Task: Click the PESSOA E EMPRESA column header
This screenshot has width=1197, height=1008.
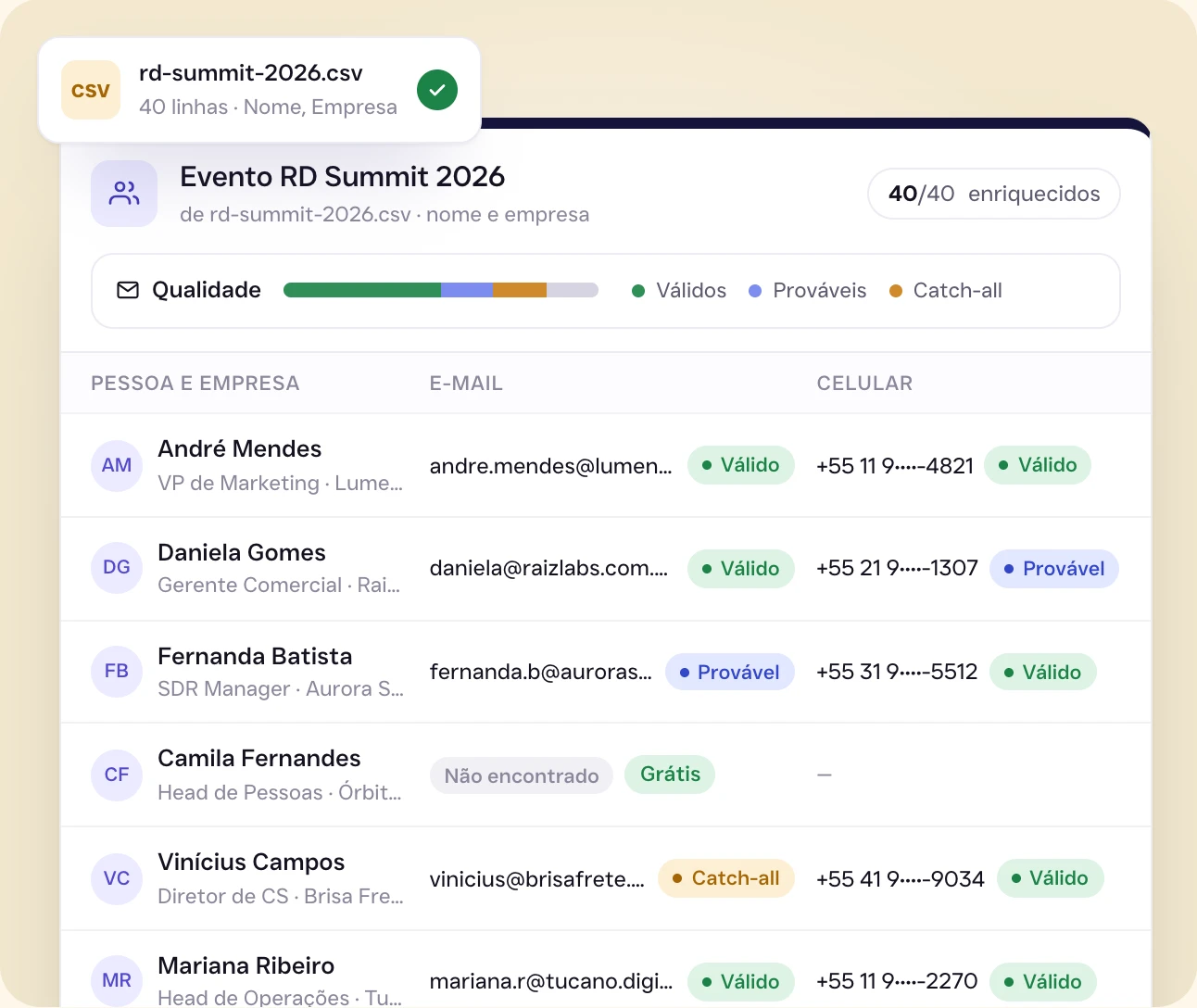Action: click(195, 384)
